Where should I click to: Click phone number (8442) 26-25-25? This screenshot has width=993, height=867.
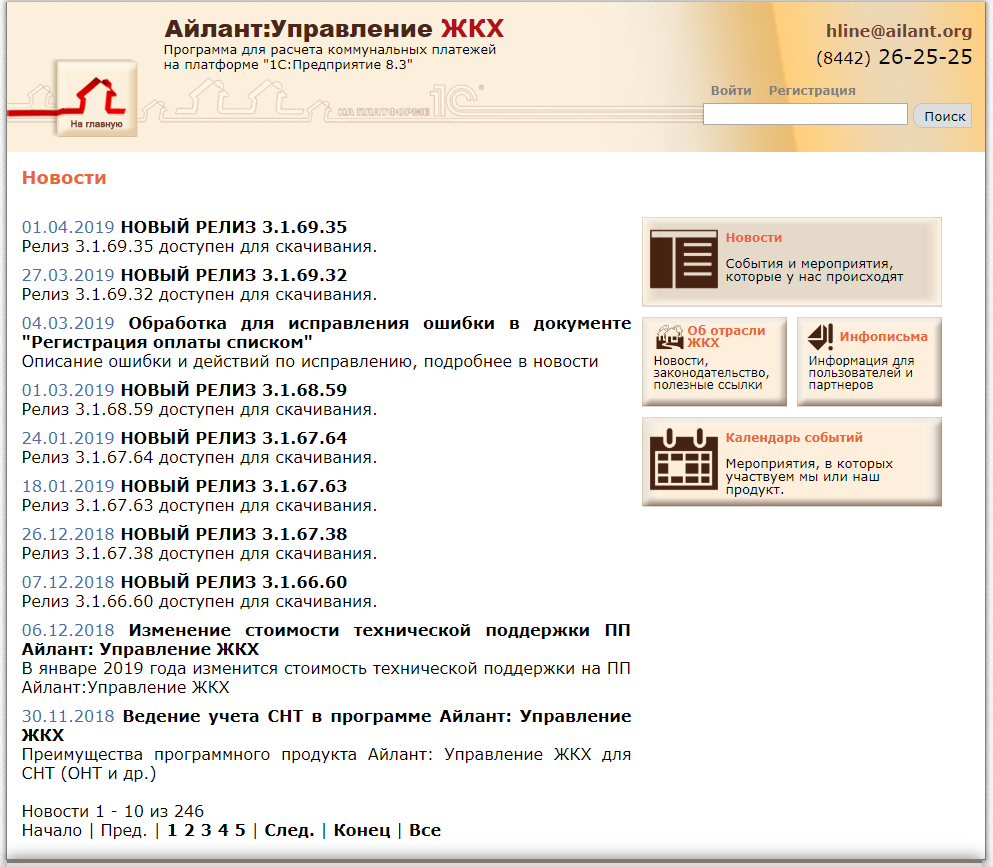coord(894,57)
